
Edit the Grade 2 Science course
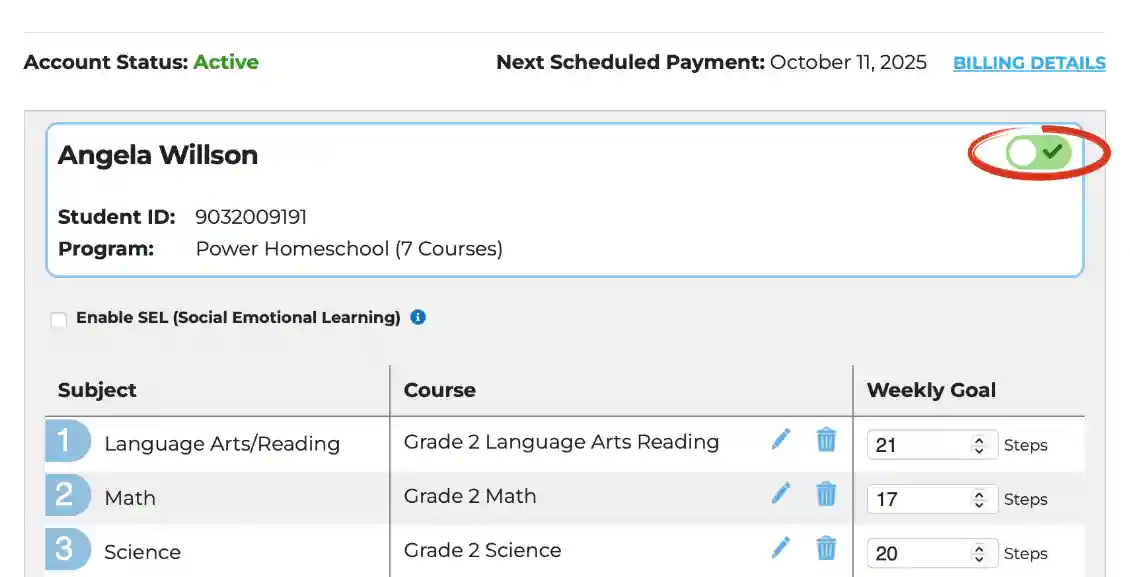[x=781, y=547]
